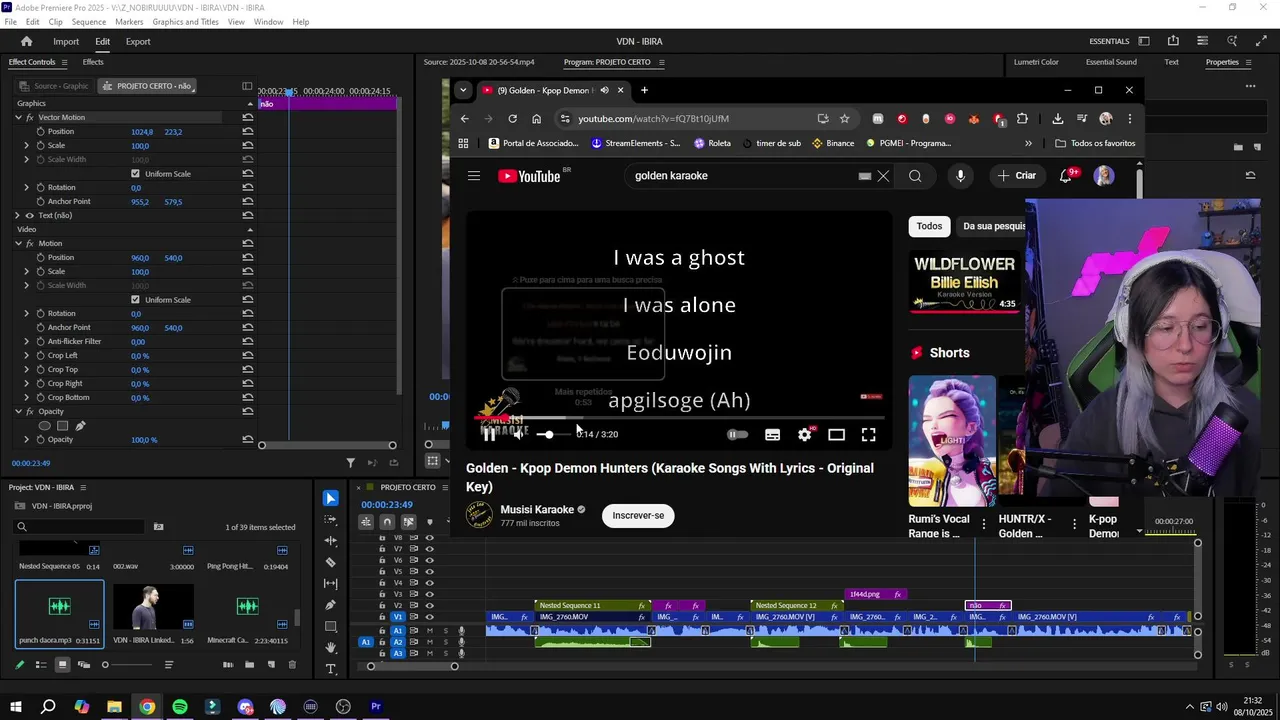The width and height of the screenshot is (1280, 720).
Task: Click the free draw bezier mask pen
Action: click(80, 426)
